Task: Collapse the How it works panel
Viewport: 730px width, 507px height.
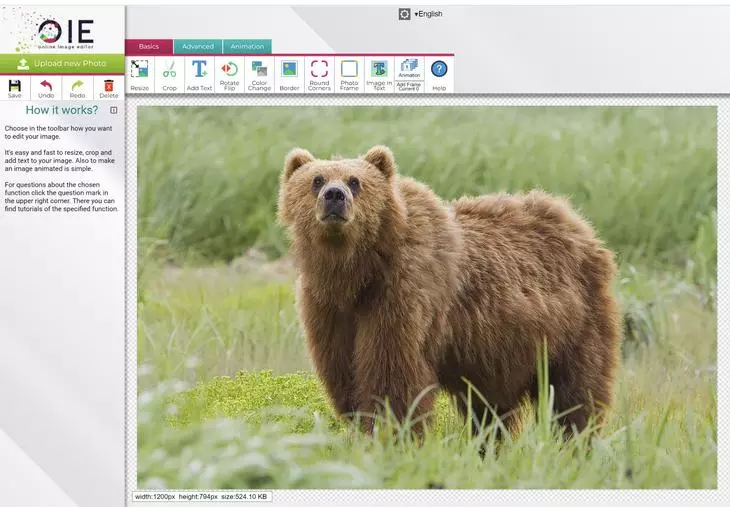Action: point(113,110)
